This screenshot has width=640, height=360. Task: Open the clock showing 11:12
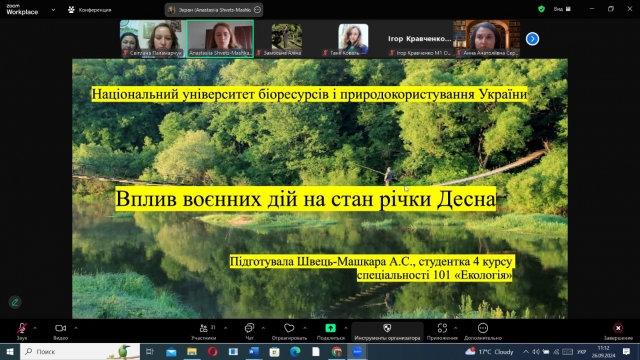click(604, 351)
